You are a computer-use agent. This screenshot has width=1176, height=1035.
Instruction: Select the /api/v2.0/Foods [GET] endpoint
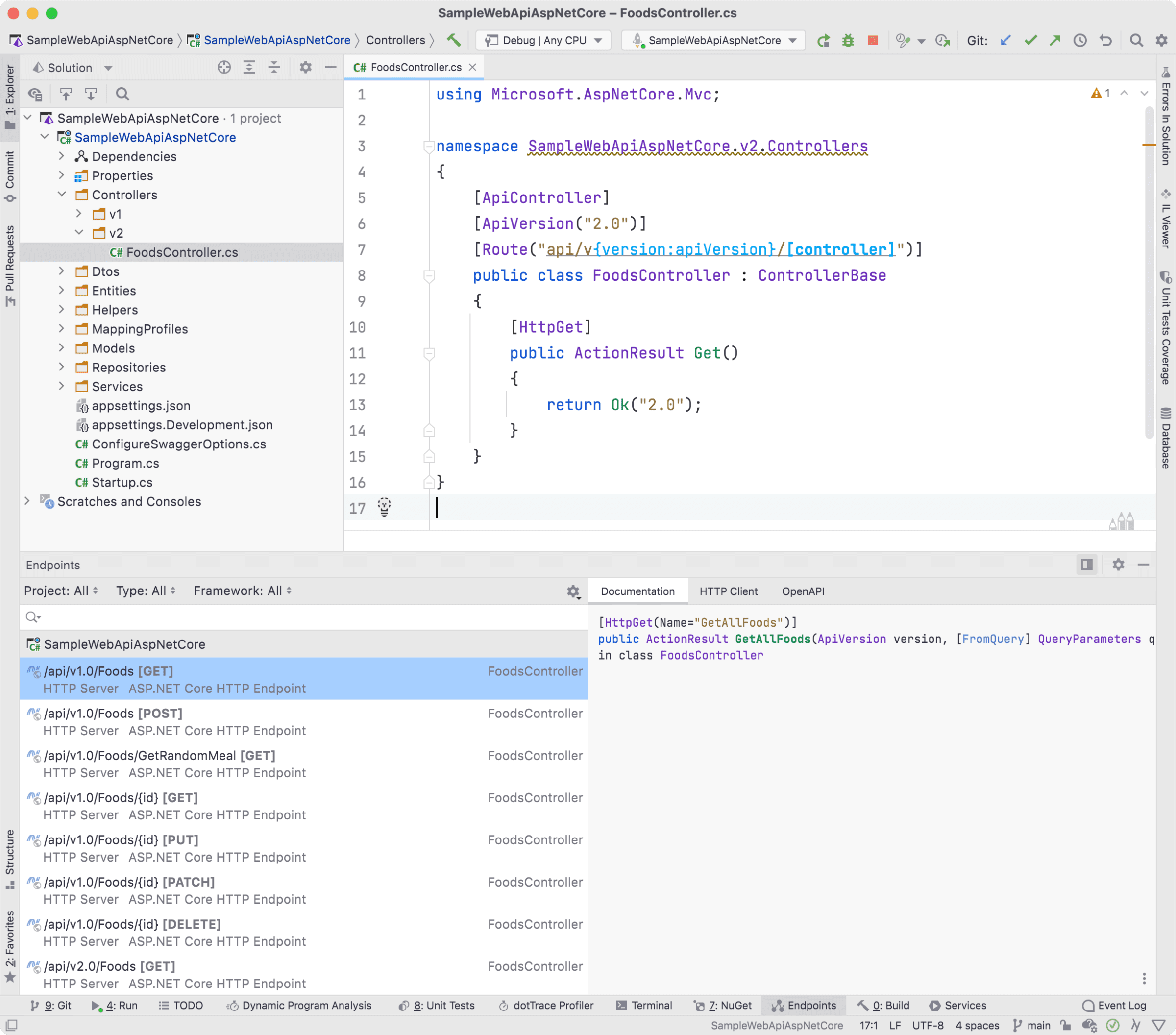coord(304,975)
